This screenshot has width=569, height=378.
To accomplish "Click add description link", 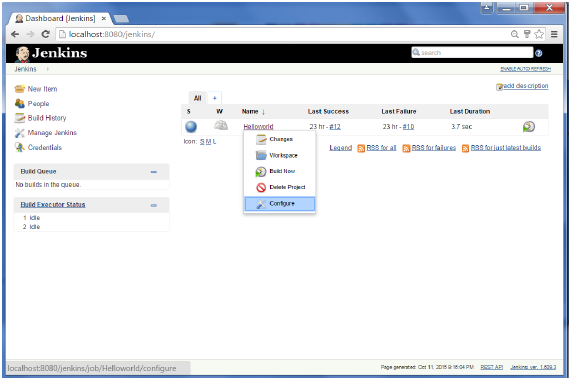I will [525, 86].
